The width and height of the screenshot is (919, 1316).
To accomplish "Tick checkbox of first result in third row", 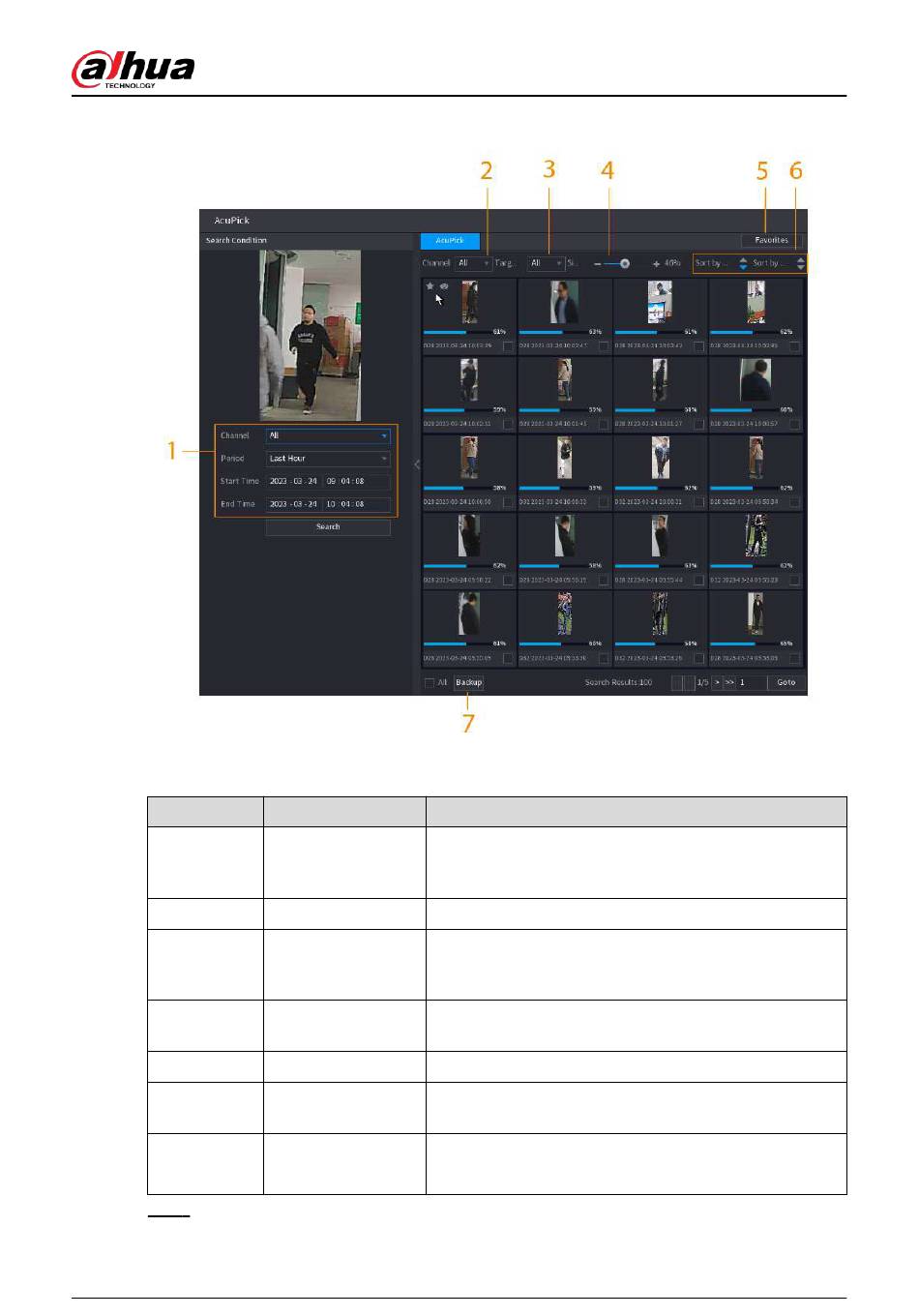I will 508,502.
